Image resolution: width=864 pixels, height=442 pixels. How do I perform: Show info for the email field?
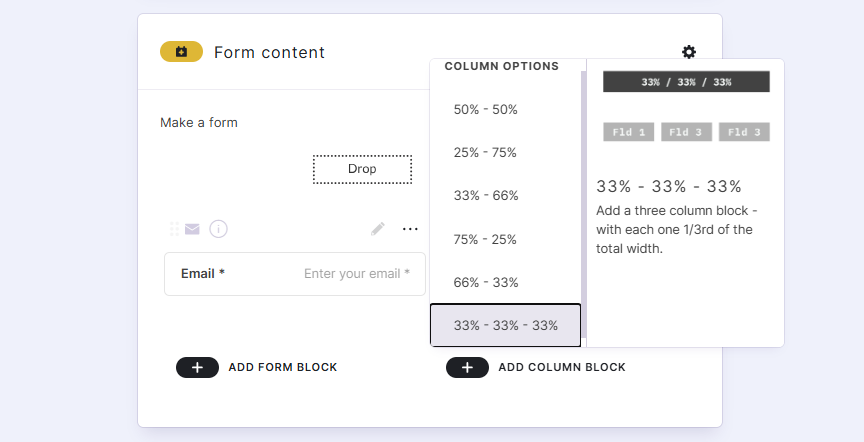click(218, 229)
